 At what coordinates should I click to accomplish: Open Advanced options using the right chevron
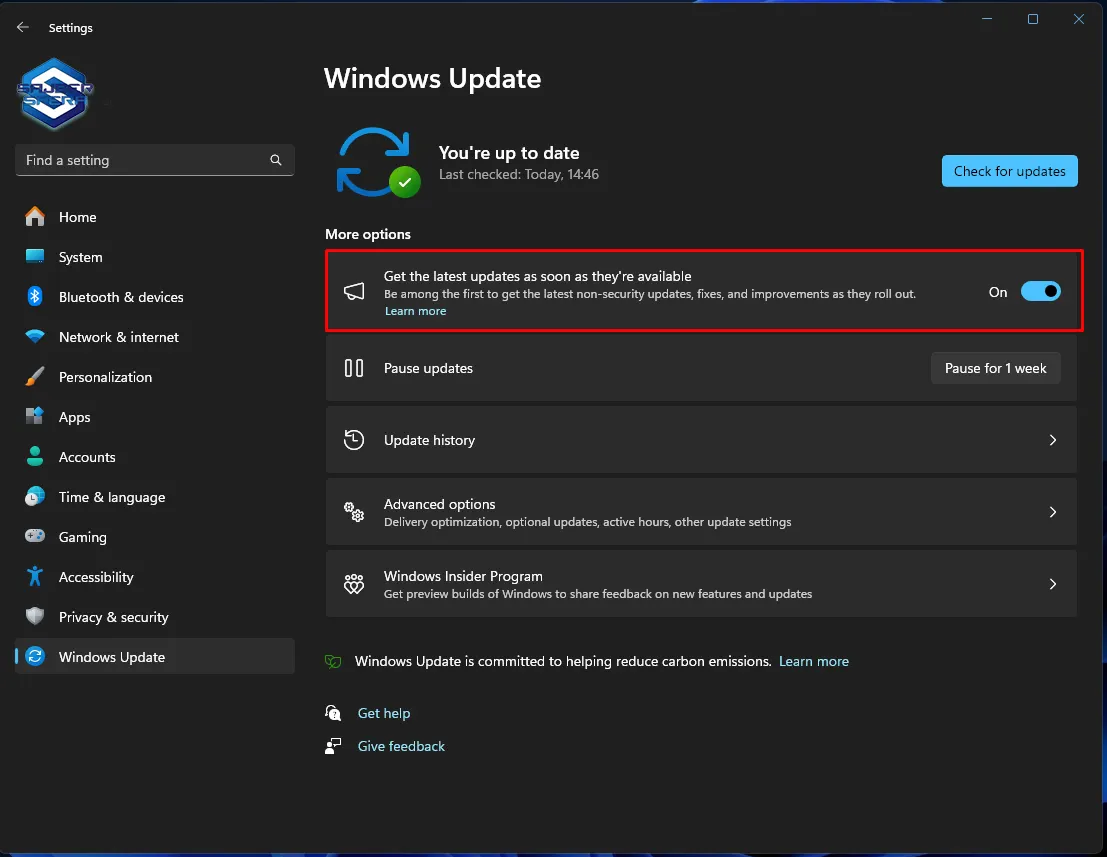(x=1052, y=512)
